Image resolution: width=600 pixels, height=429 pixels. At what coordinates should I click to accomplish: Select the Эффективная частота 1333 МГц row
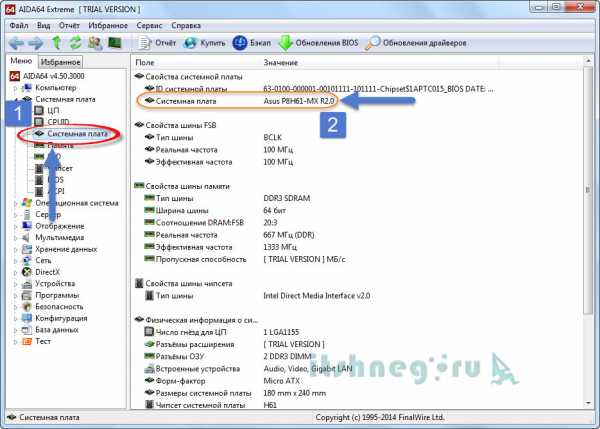pos(221,247)
